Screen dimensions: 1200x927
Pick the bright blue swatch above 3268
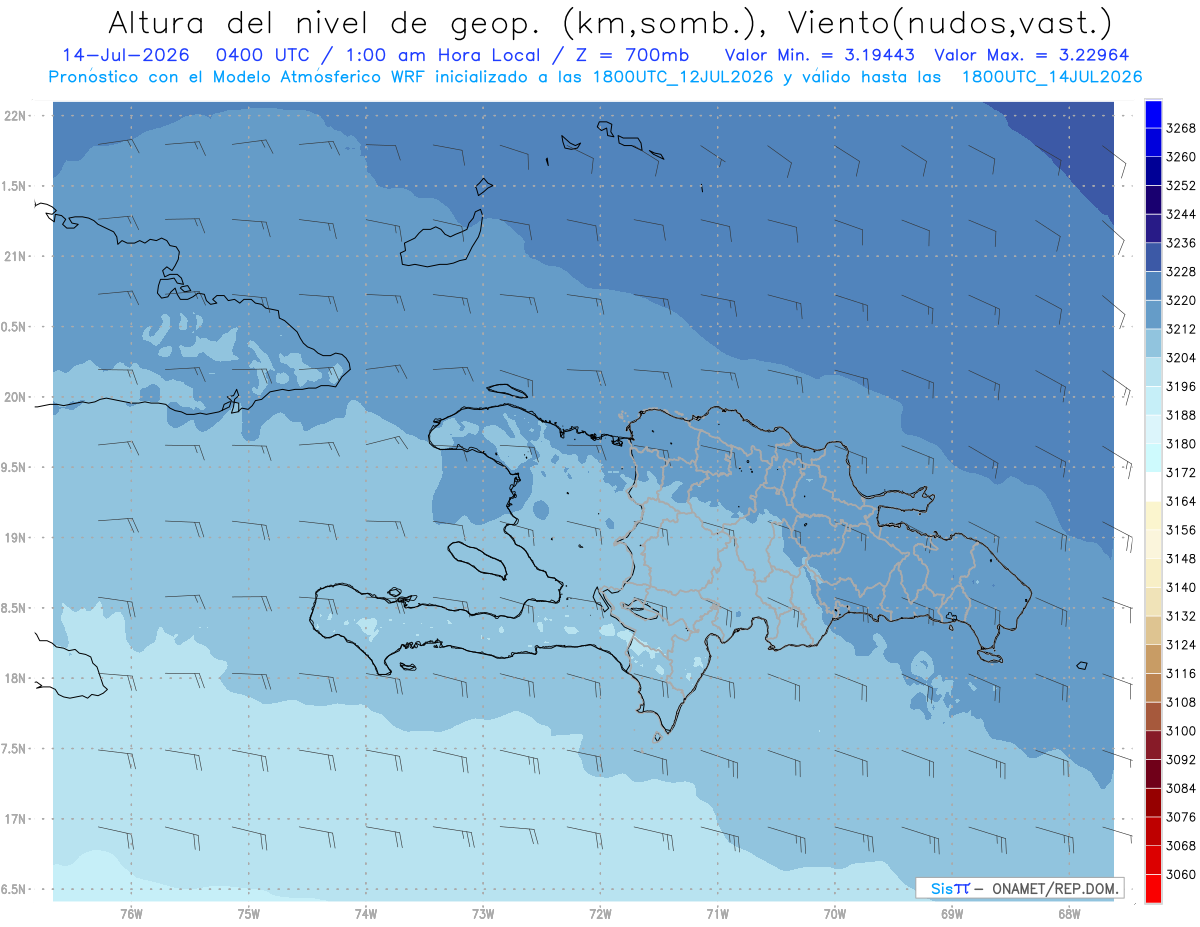click(1153, 113)
